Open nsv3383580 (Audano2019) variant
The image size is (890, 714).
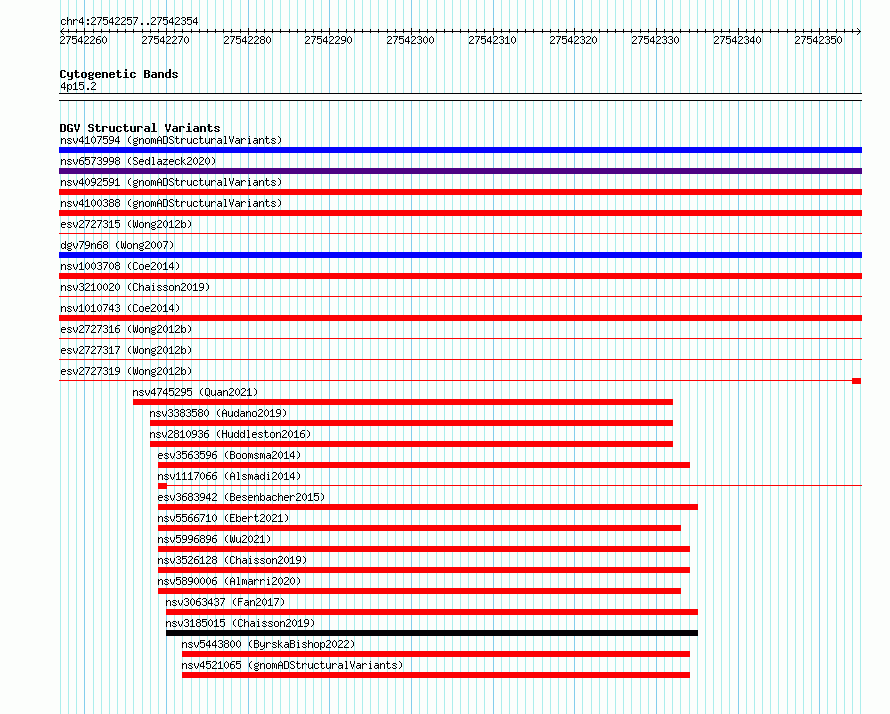click(x=219, y=413)
